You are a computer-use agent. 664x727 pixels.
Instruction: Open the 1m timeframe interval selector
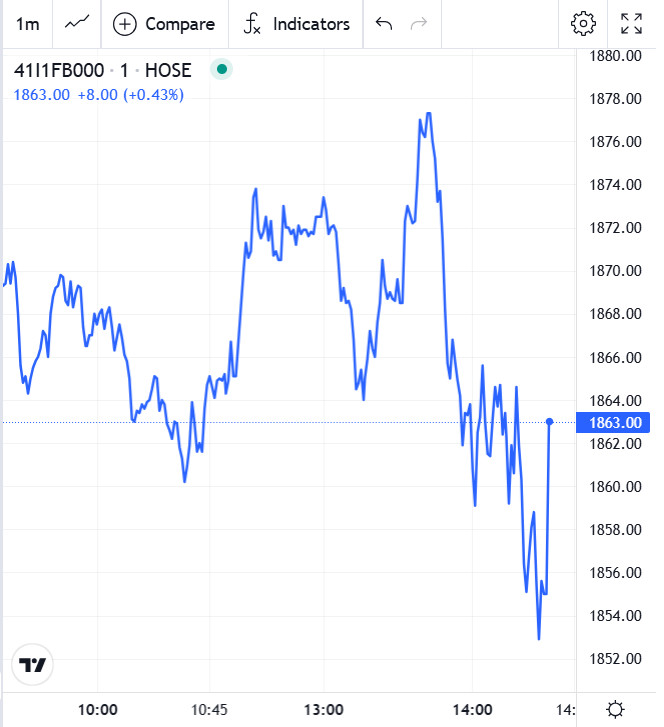tap(29, 24)
